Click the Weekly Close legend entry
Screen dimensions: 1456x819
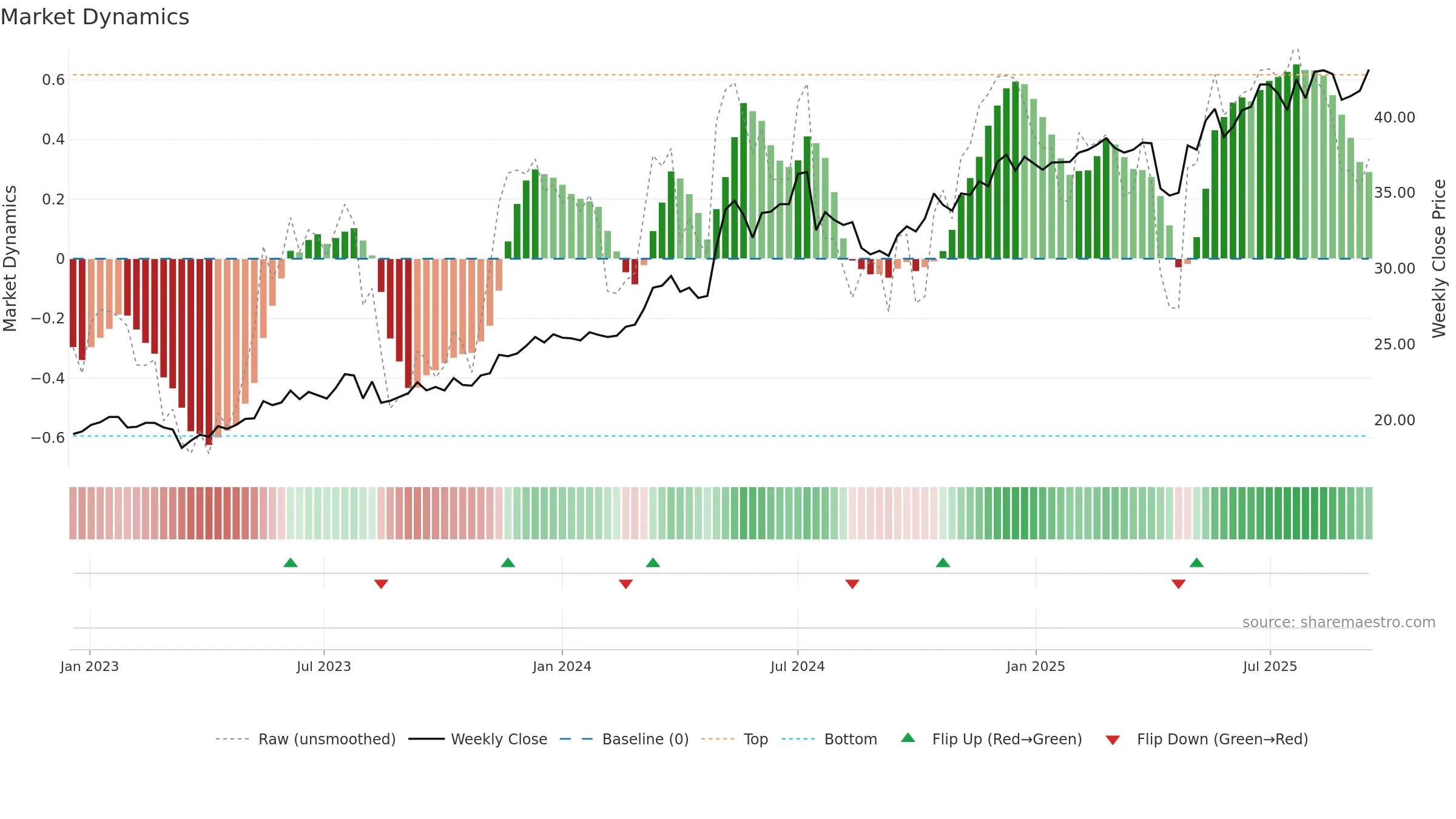coord(477,739)
